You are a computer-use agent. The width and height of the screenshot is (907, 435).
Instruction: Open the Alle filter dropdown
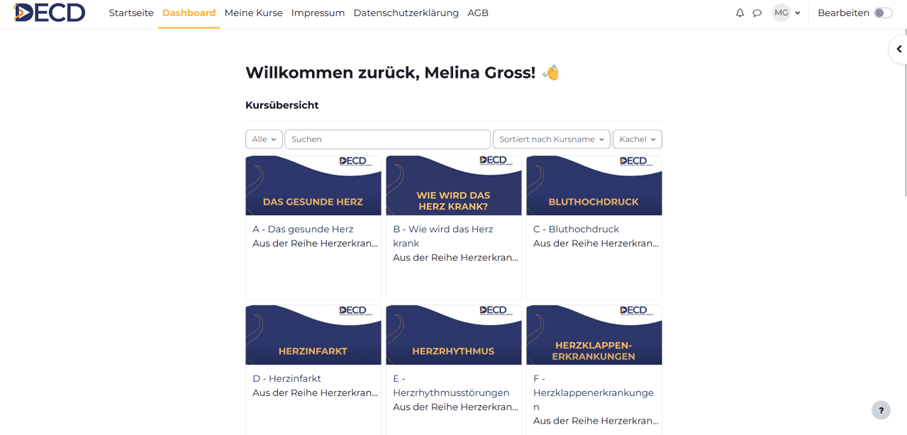point(264,139)
